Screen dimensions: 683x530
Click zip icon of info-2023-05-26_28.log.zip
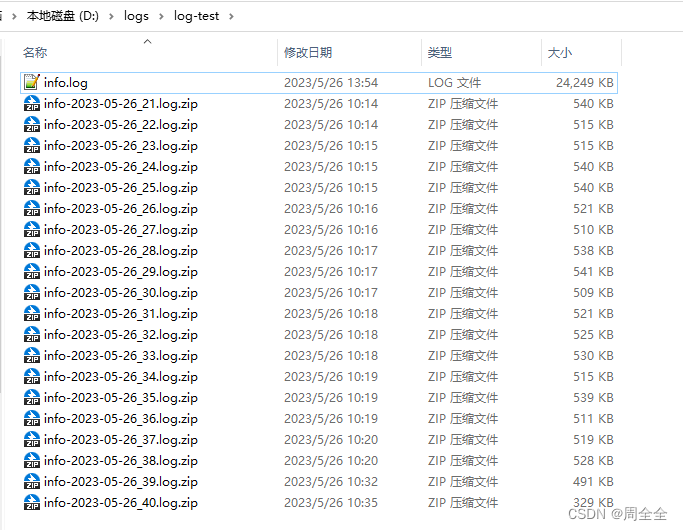tap(32, 250)
